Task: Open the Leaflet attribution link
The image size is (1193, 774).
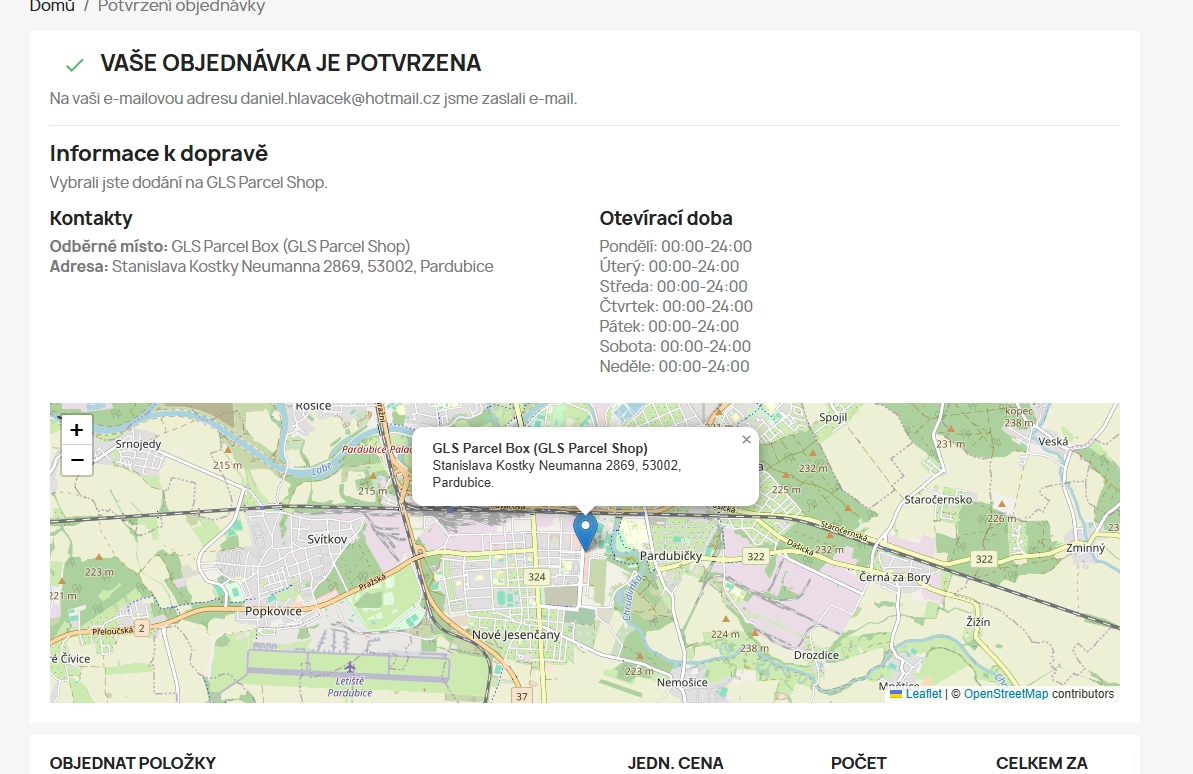Action: (x=923, y=694)
